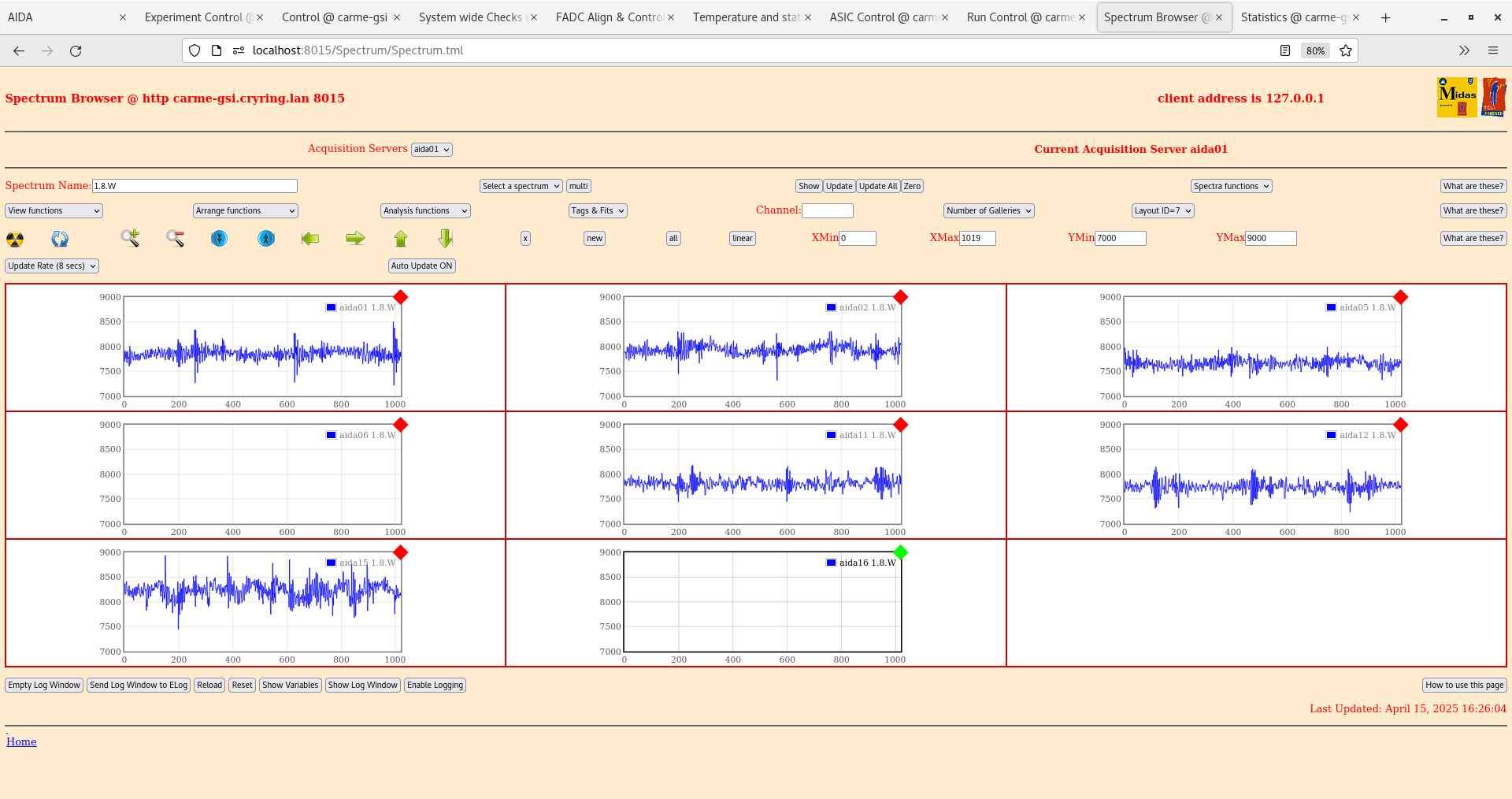The width and height of the screenshot is (1512, 799).
Task: Open the Number of Galleries dropdown
Action: 989,210
